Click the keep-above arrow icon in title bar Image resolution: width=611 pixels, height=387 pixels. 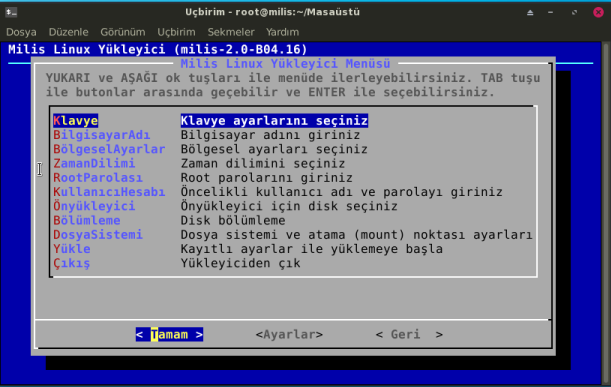pyautogui.click(x=530, y=12)
